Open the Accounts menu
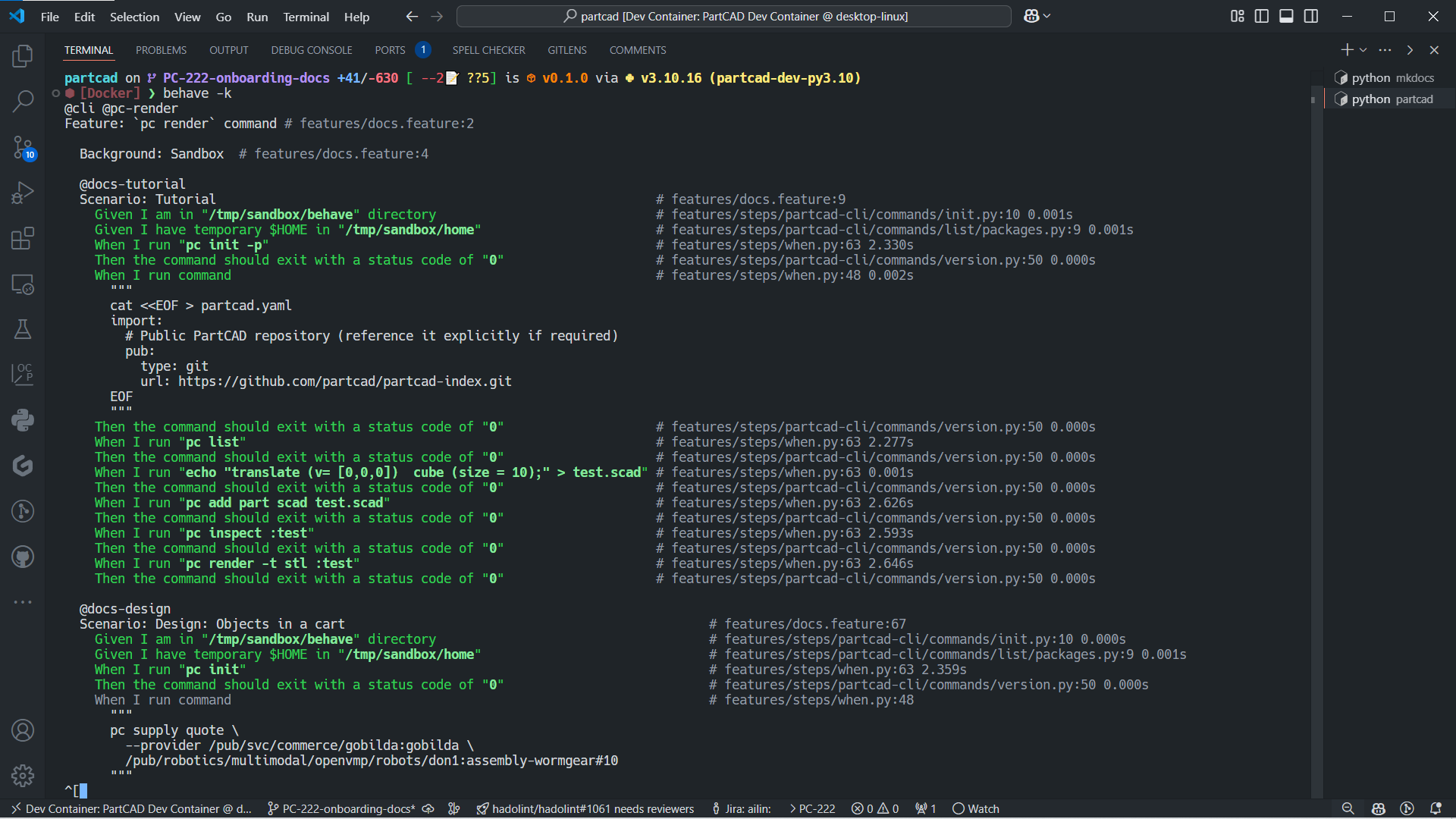Image resolution: width=1456 pixels, height=819 pixels. point(23,730)
